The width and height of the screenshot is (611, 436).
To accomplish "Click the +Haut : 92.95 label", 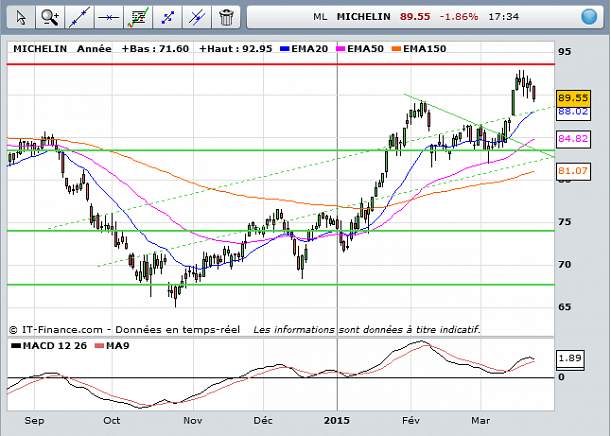I will (235, 49).
